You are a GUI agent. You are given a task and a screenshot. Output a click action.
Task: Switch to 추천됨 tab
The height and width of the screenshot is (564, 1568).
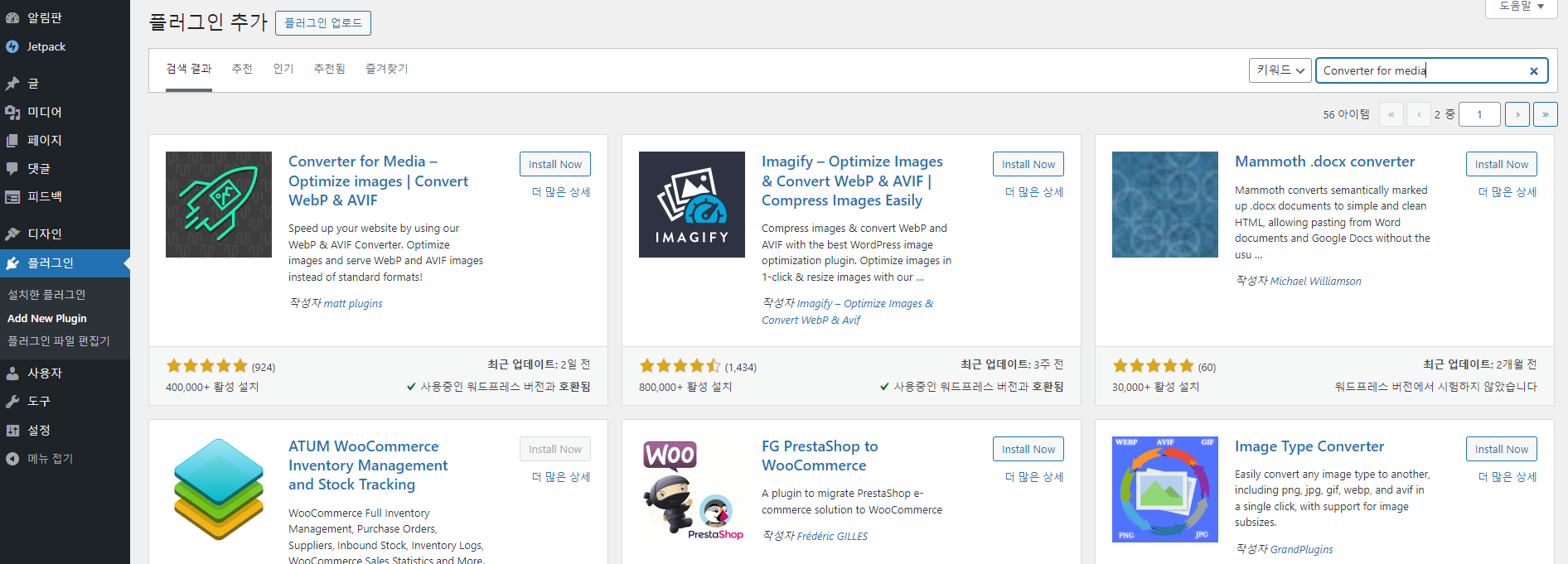pos(330,69)
